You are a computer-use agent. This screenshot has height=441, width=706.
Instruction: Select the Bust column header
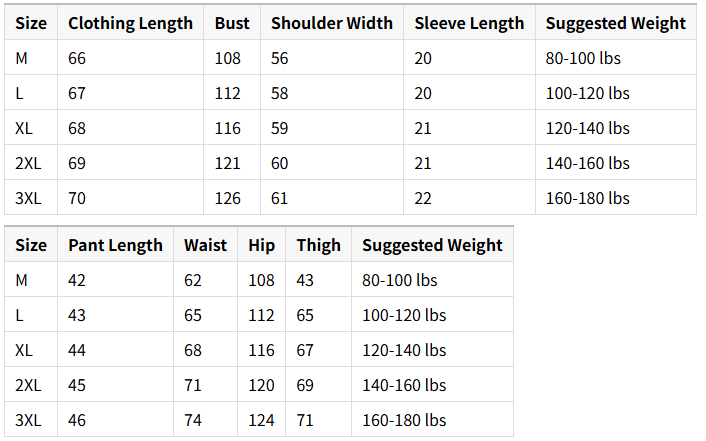click(232, 24)
